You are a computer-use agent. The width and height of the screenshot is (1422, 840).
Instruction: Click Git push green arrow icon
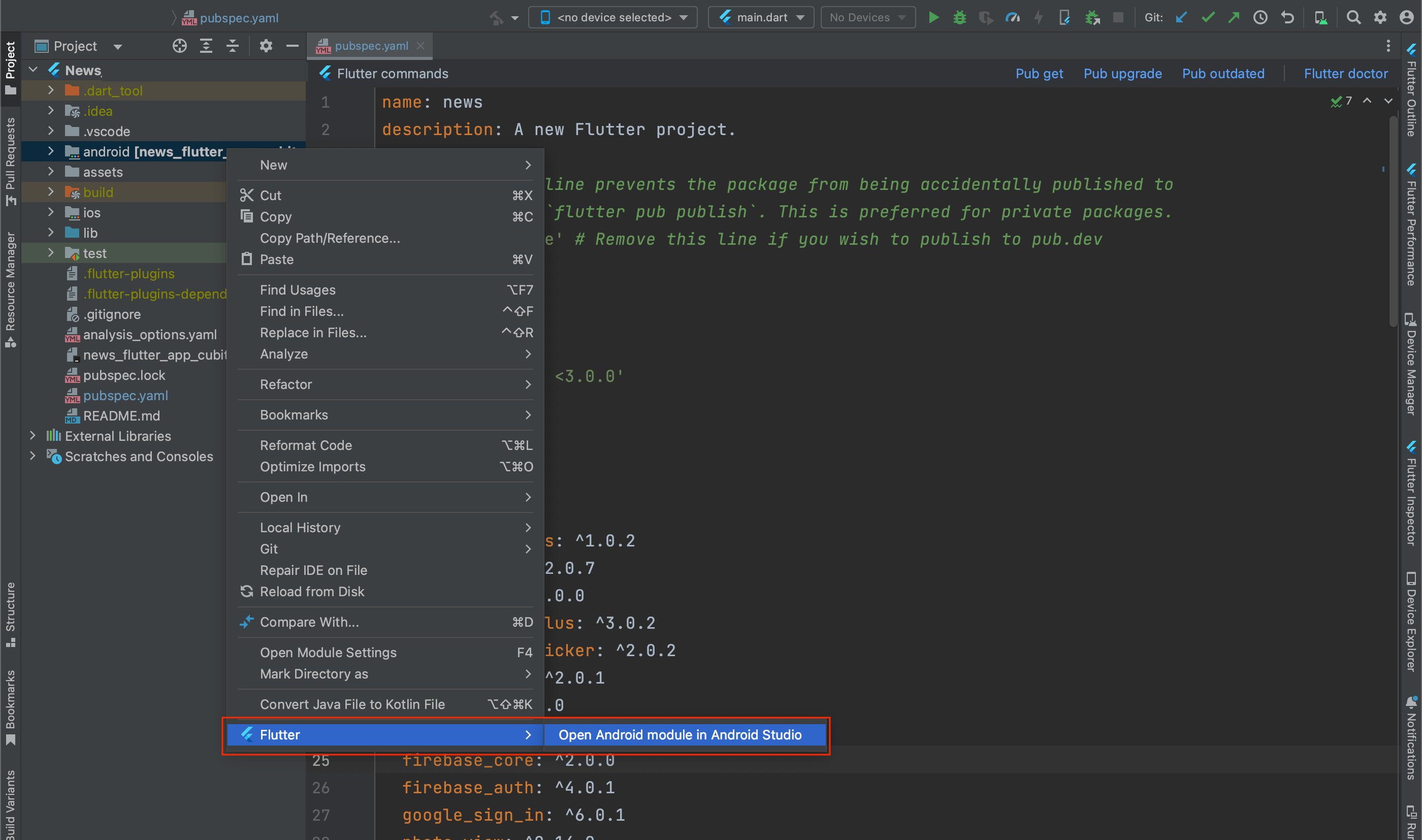click(1234, 18)
